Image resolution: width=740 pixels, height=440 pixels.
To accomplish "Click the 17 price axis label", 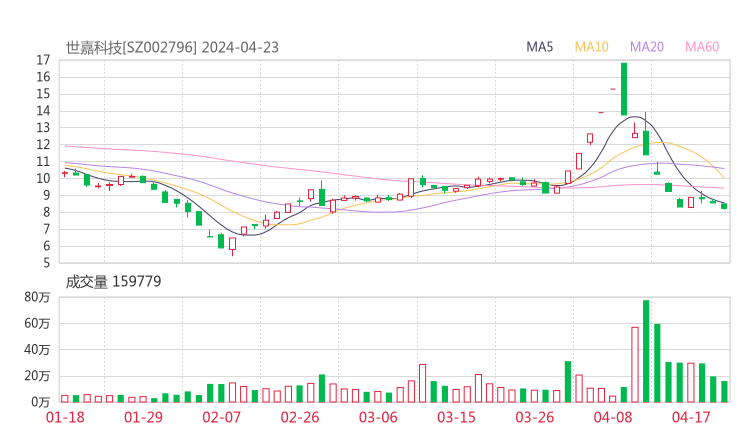I will 43,60.
